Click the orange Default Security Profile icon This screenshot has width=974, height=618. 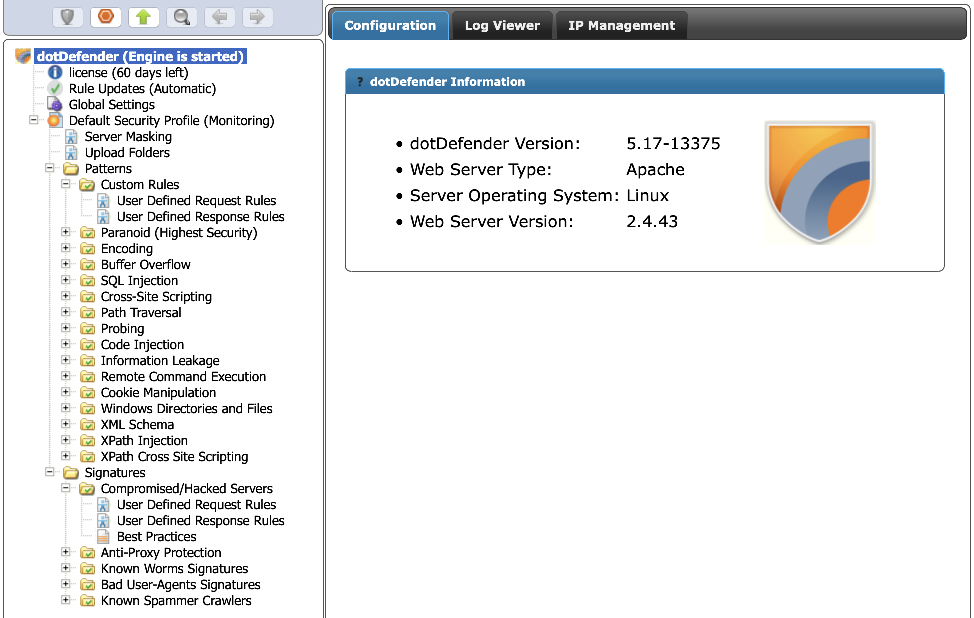click(55, 120)
